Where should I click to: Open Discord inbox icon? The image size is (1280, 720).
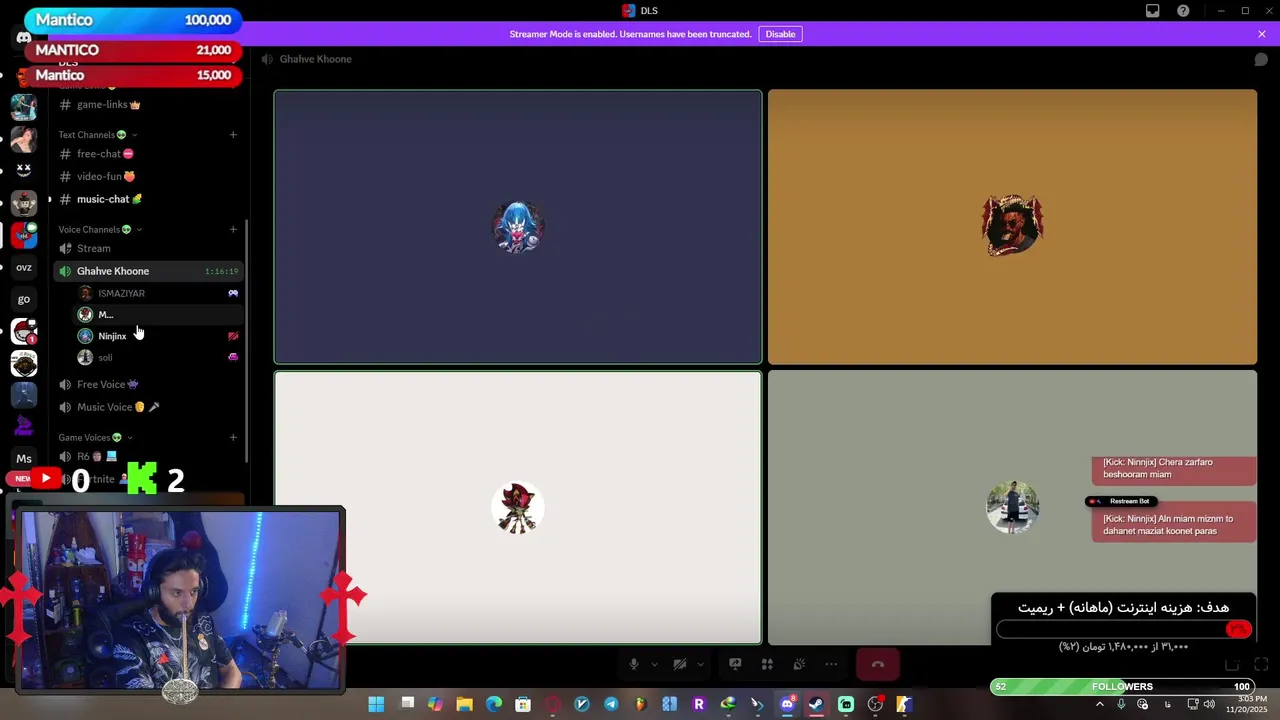point(1153,11)
